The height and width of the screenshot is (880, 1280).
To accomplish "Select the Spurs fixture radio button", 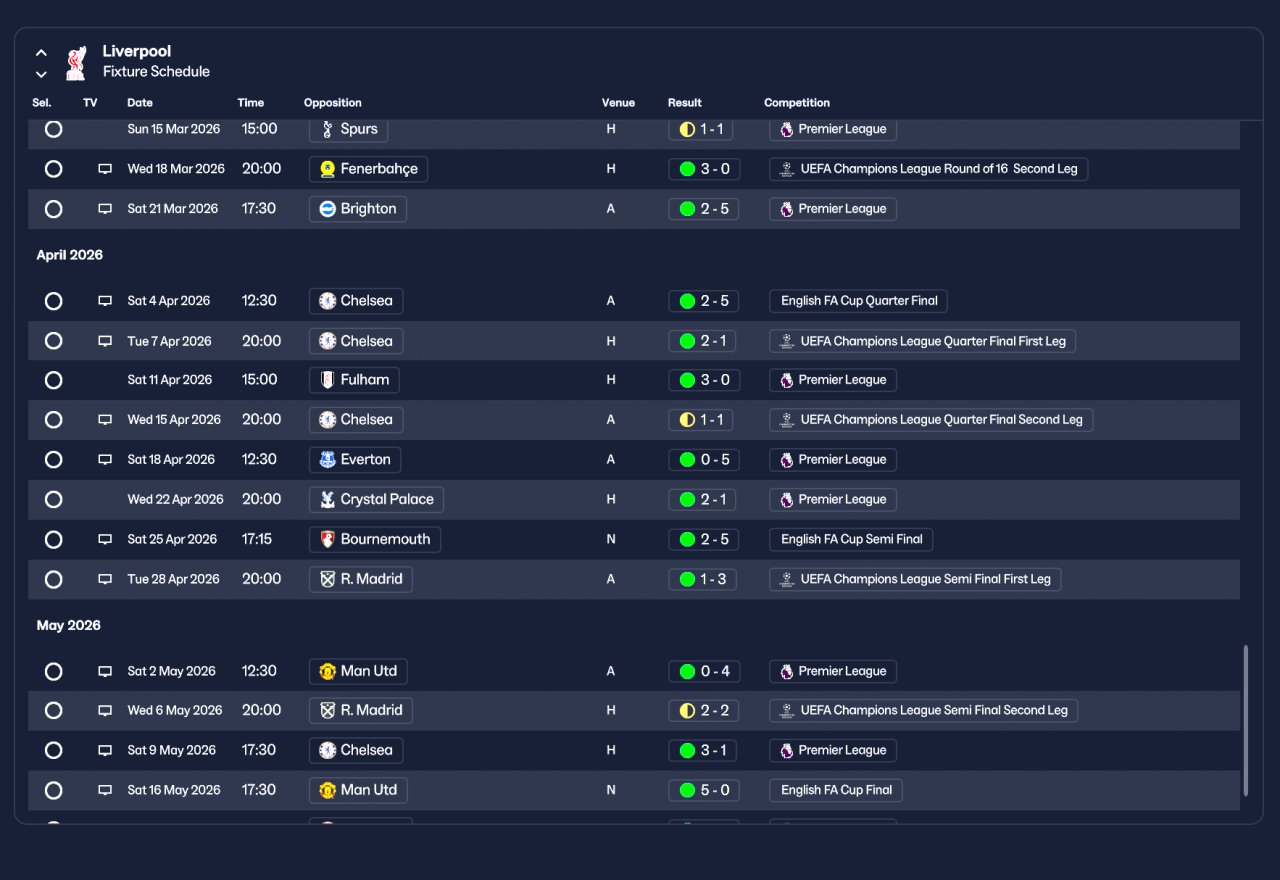I will point(54,129).
